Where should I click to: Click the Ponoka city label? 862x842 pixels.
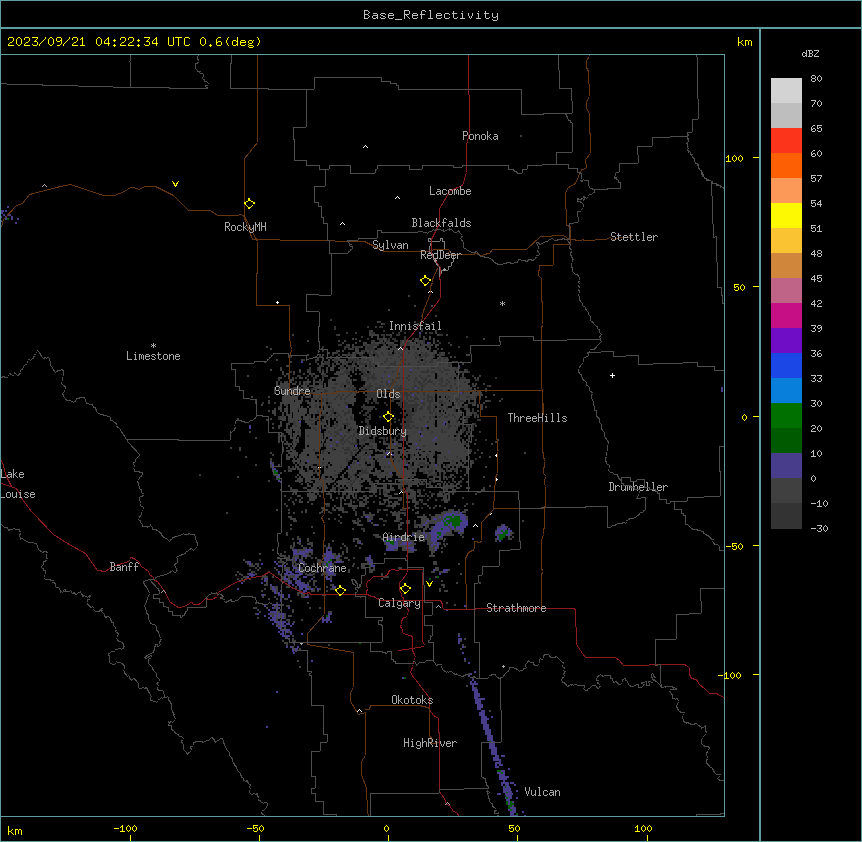480,136
